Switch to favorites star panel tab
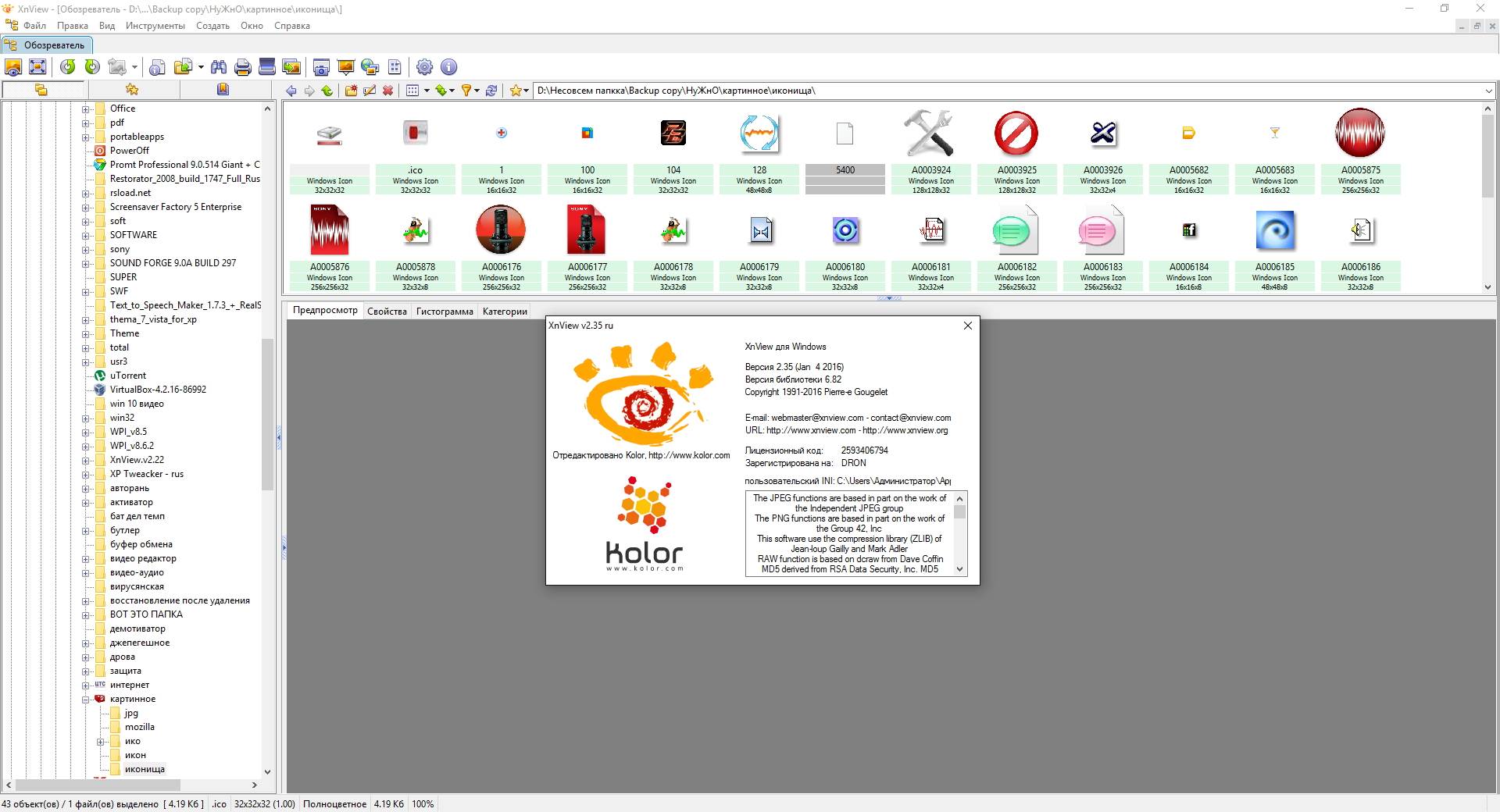This screenshot has height=812, width=1500. [x=132, y=90]
